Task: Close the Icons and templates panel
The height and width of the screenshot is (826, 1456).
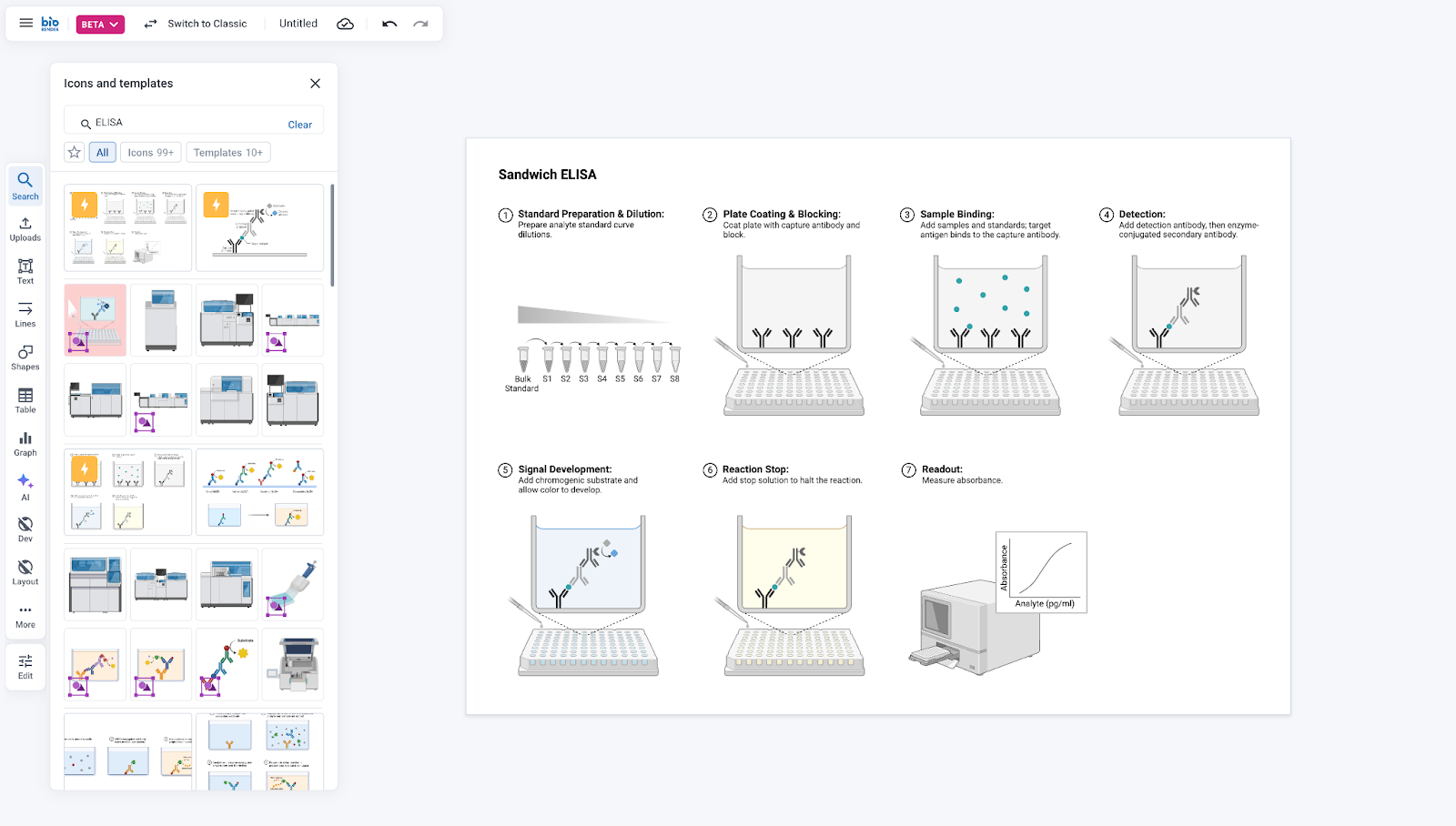Action: click(x=315, y=84)
